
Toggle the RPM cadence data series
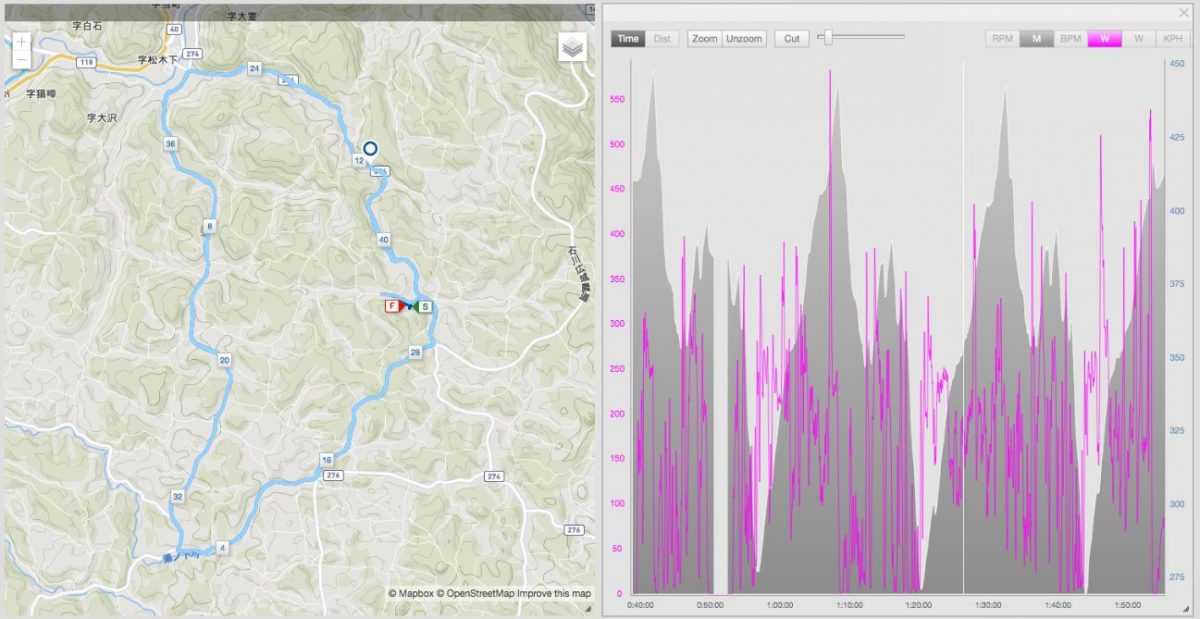point(1002,39)
